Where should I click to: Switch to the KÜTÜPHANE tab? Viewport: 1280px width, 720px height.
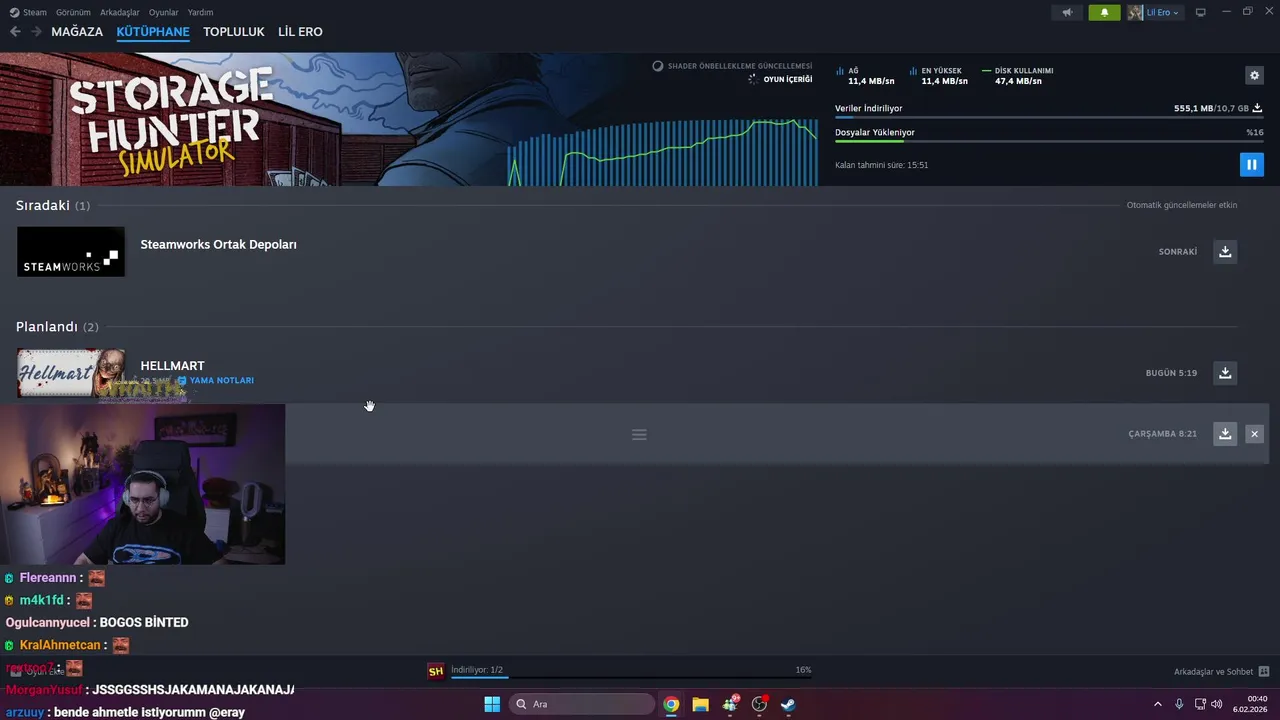click(153, 32)
